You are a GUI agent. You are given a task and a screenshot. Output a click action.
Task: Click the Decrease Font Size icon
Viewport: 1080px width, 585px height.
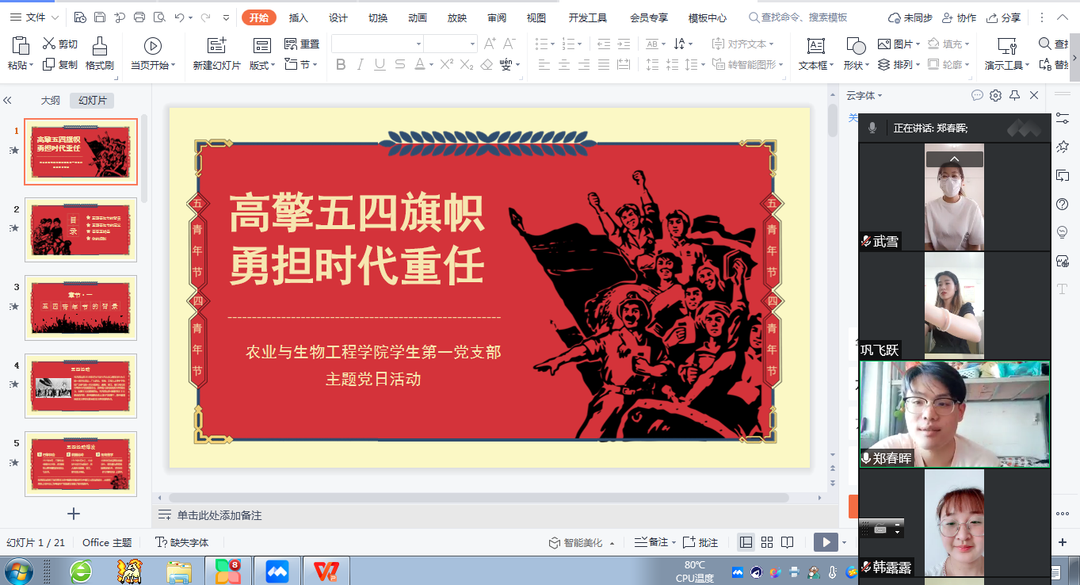click(x=509, y=44)
